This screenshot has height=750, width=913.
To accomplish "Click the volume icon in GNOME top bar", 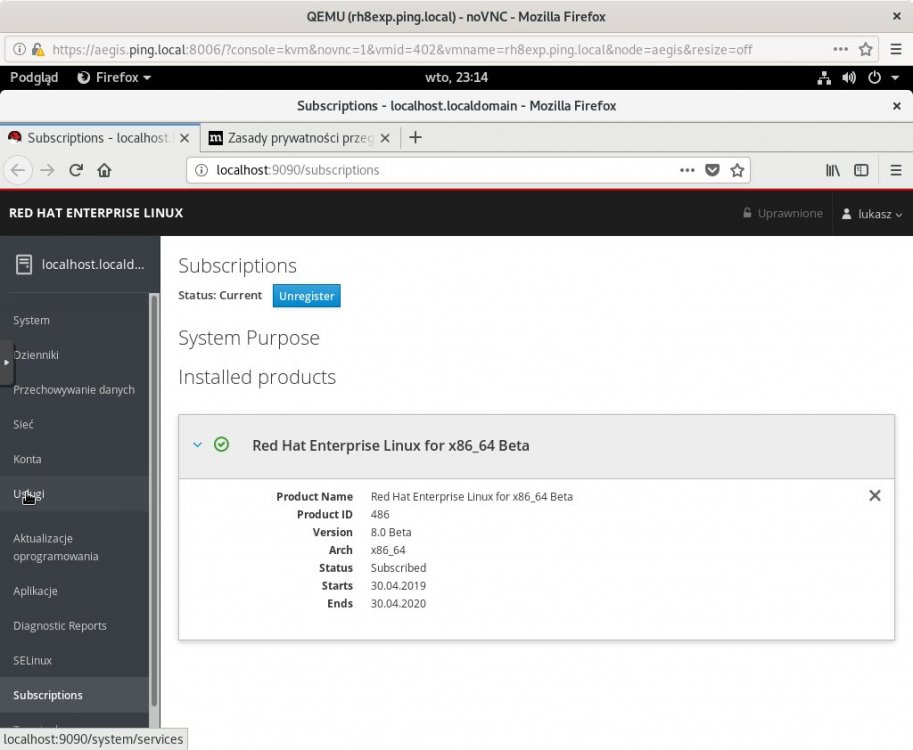I will click(x=849, y=77).
